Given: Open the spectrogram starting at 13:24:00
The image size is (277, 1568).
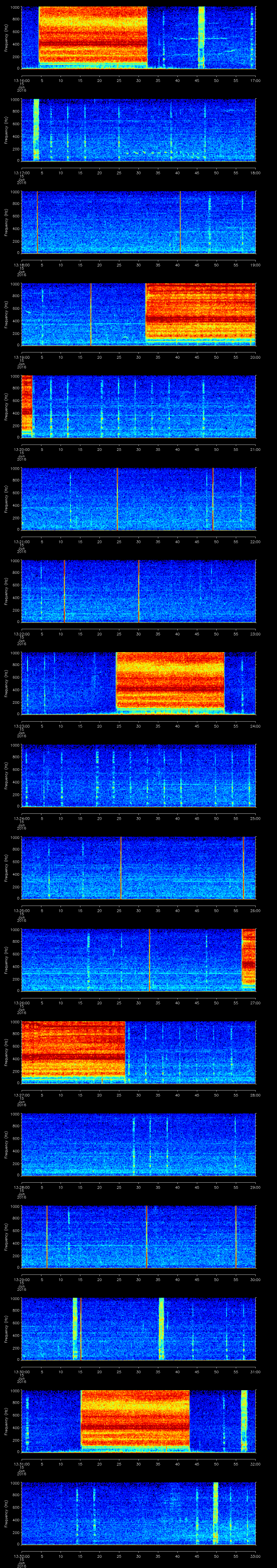Looking at the screenshot, I should click(138, 775).
